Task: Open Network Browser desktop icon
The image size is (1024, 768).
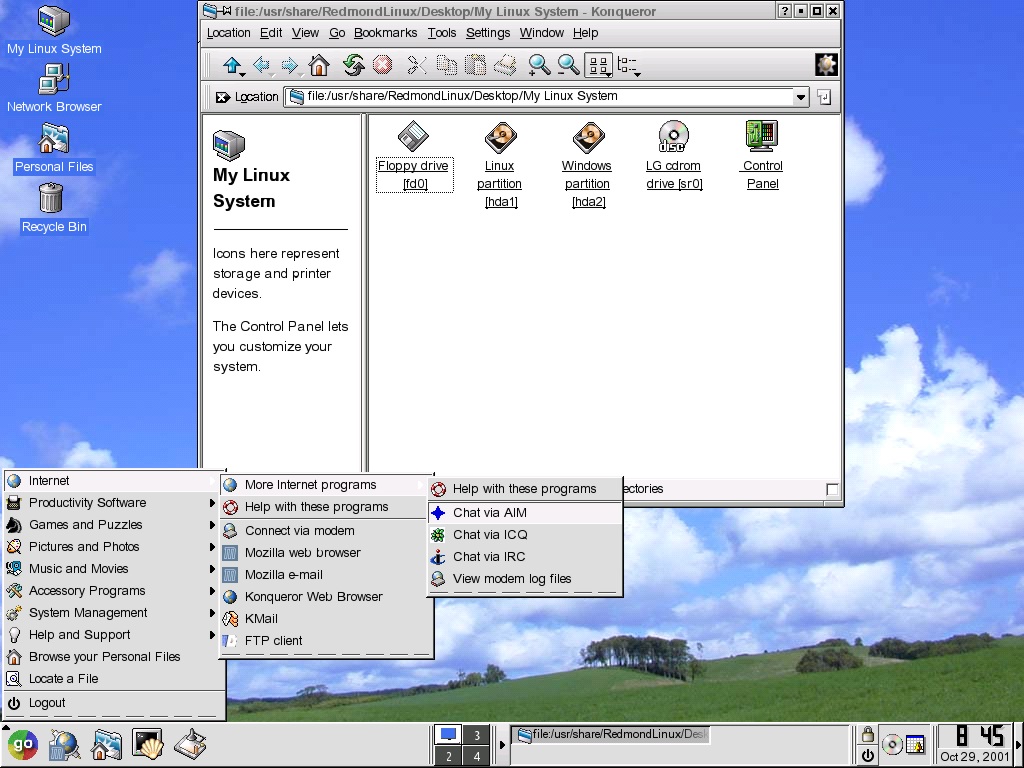Action: pos(54,88)
